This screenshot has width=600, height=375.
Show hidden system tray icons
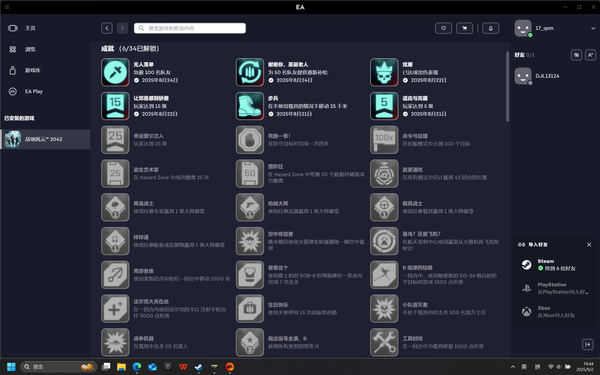tap(513, 367)
